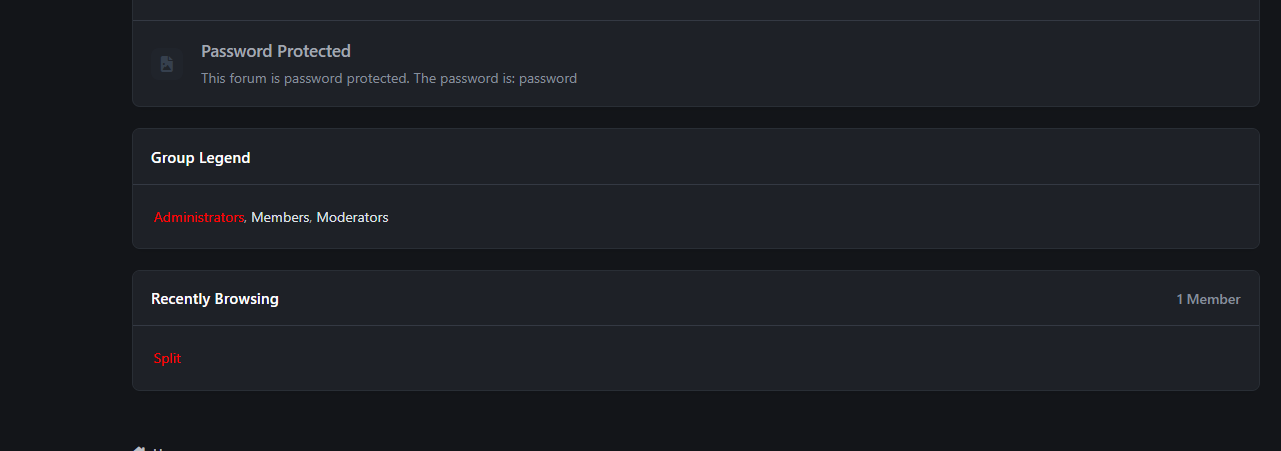Screen dimensions: 1281x451
Task: Open the Moderators group link
Action: pos(352,217)
